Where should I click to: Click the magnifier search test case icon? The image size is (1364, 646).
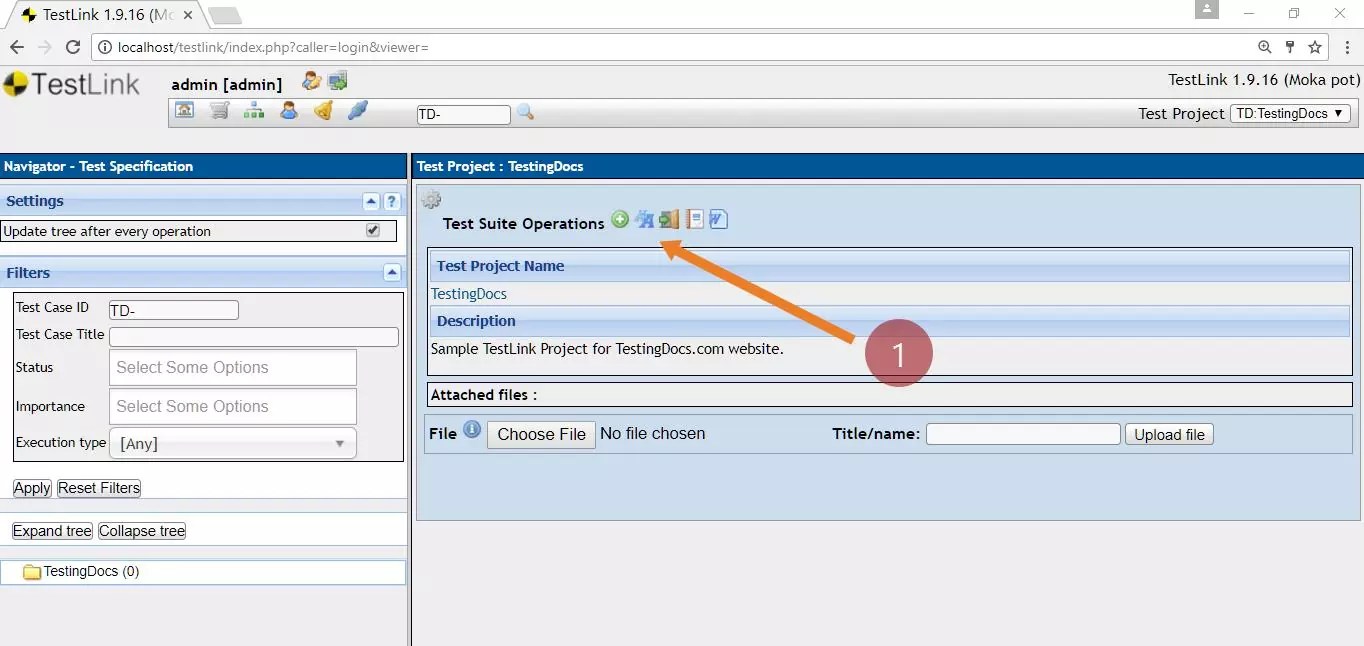pos(525,113)
